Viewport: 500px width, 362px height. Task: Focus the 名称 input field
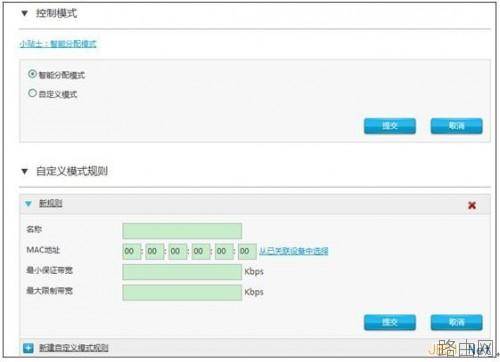coord(182,231)
